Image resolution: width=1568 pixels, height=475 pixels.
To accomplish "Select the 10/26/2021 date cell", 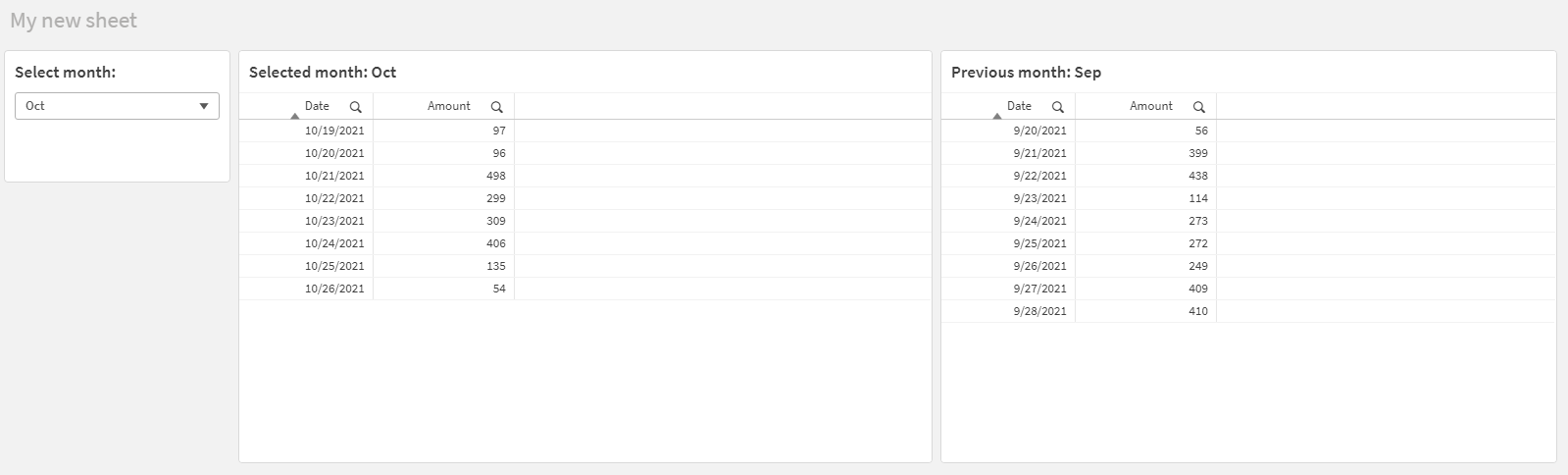I will click(x=306, y=289).
